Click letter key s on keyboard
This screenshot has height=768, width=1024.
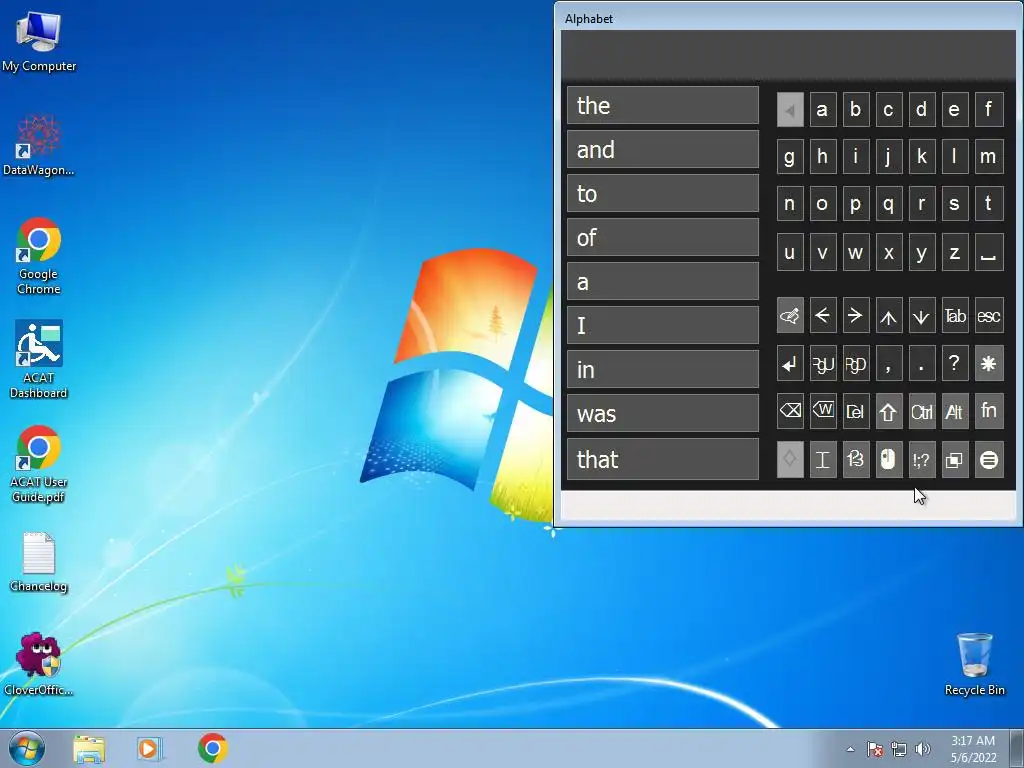(955, 205)
